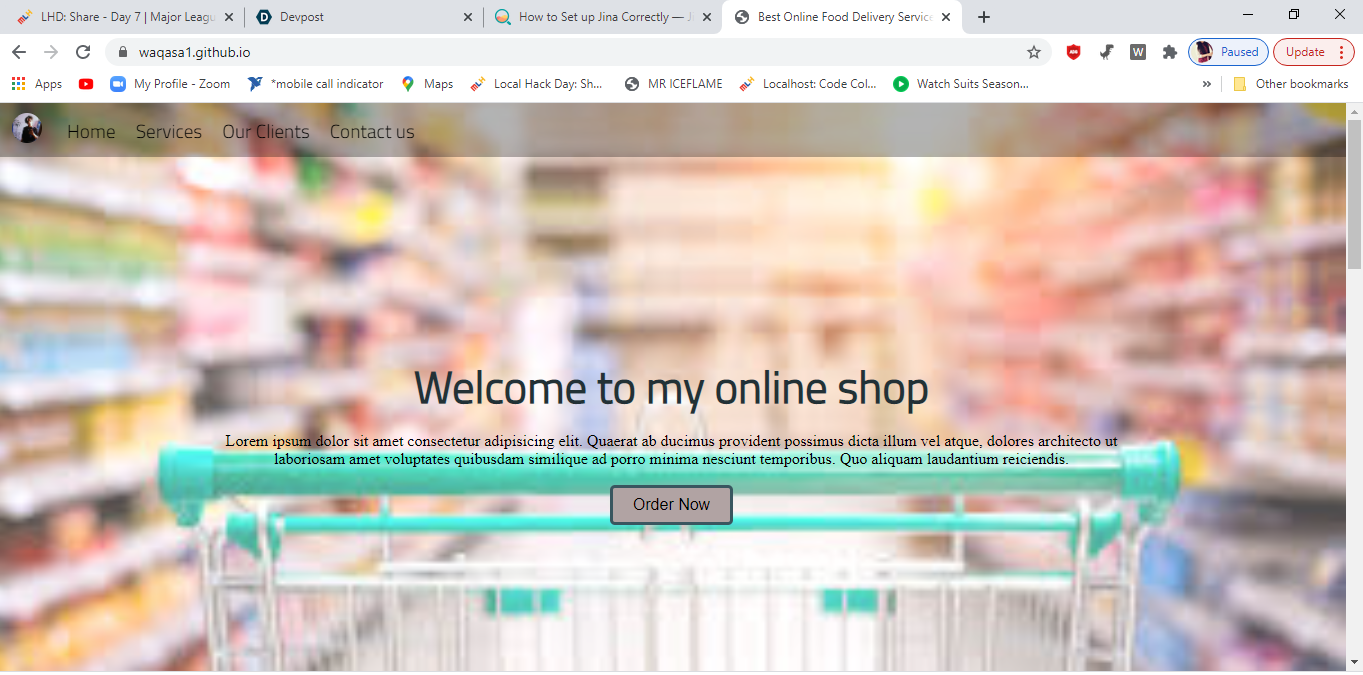Image resolution: width=1363 pixels, height=675 pixels.
Task: Click the profile avatar in site navbar
Action: point(27,128)
